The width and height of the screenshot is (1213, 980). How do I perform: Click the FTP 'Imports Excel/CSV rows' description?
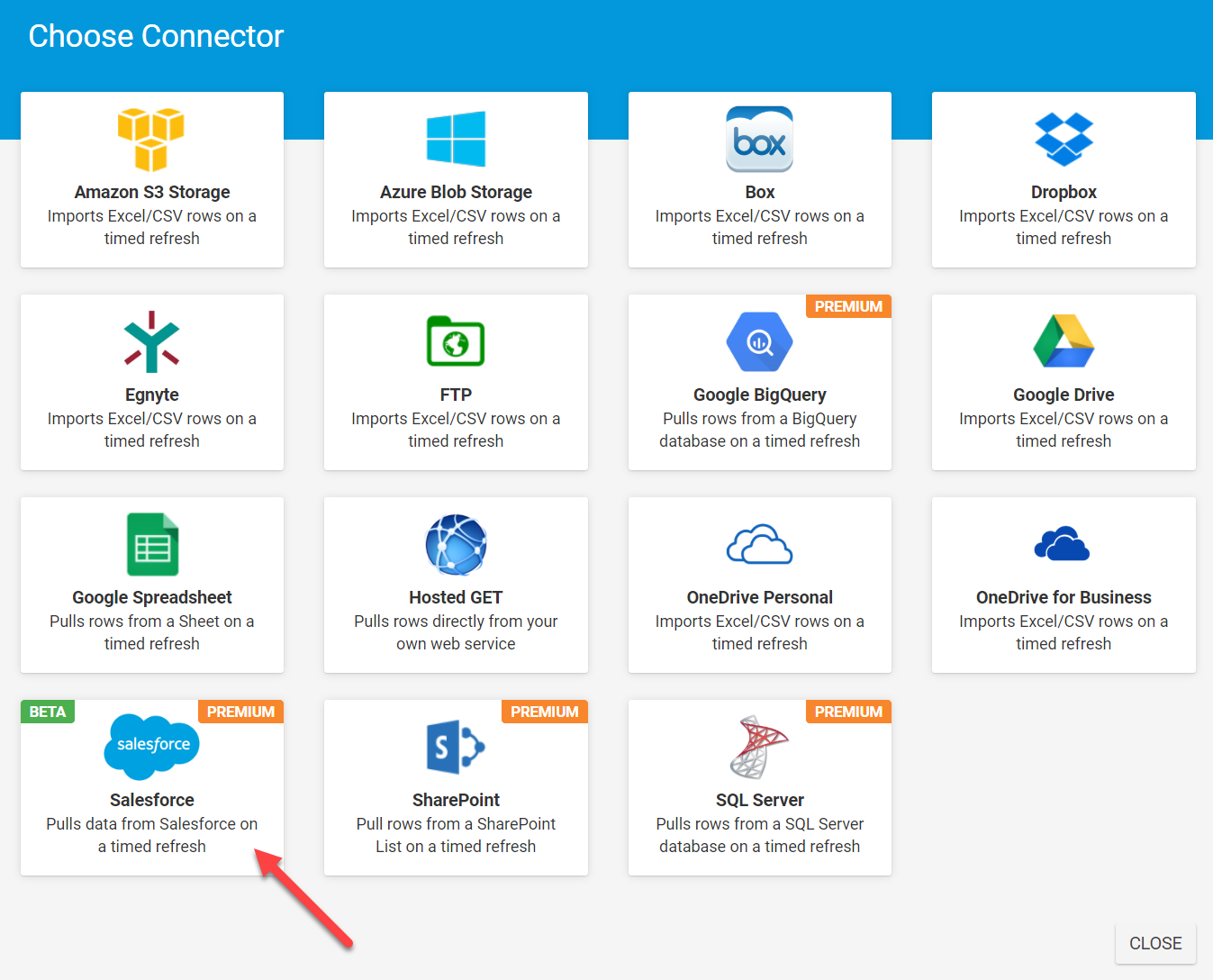(x=456, y=430)
